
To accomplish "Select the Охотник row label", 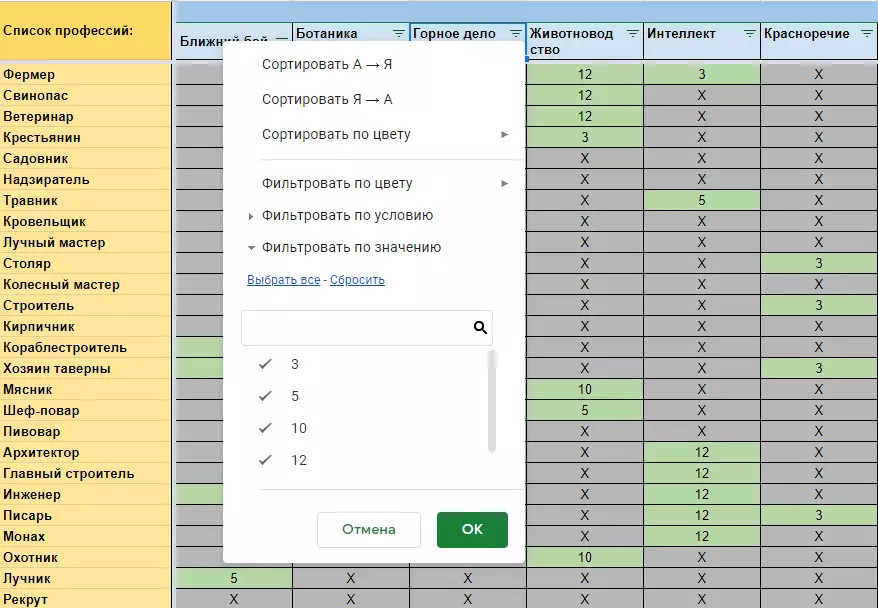I will [86, 557].
